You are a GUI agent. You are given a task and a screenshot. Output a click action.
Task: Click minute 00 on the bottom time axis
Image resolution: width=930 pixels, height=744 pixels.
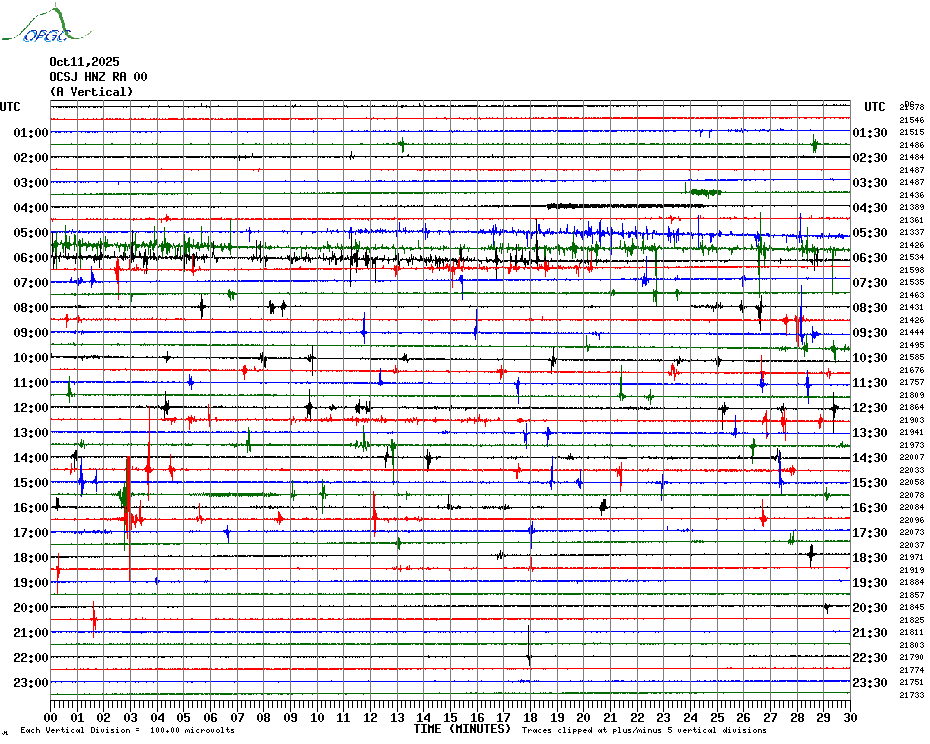(52, 717)
